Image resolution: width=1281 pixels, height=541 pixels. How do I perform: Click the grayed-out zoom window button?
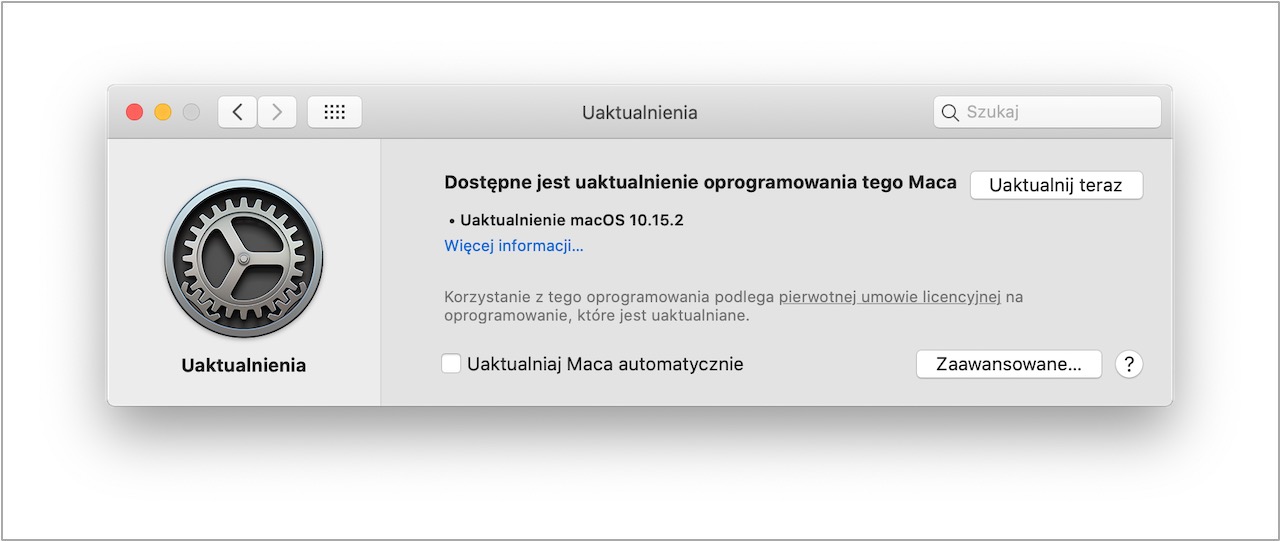point(190,112)
